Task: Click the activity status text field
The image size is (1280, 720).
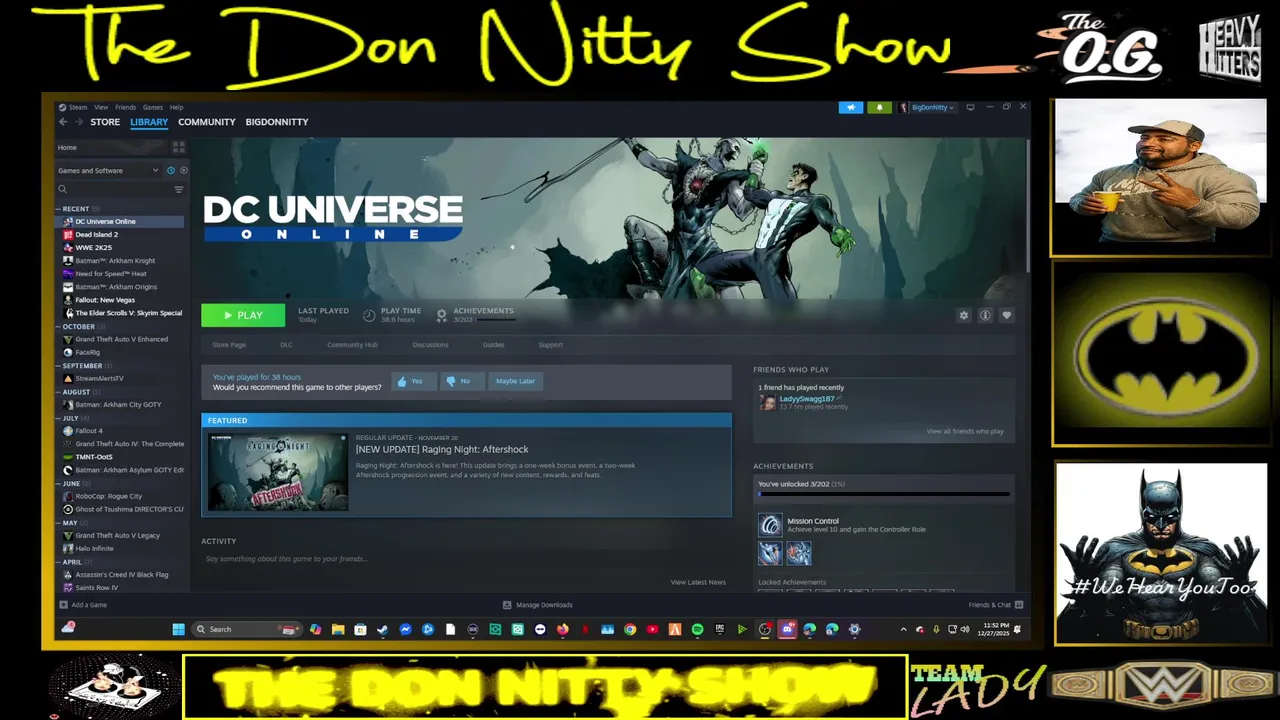Action: [465, 559]
